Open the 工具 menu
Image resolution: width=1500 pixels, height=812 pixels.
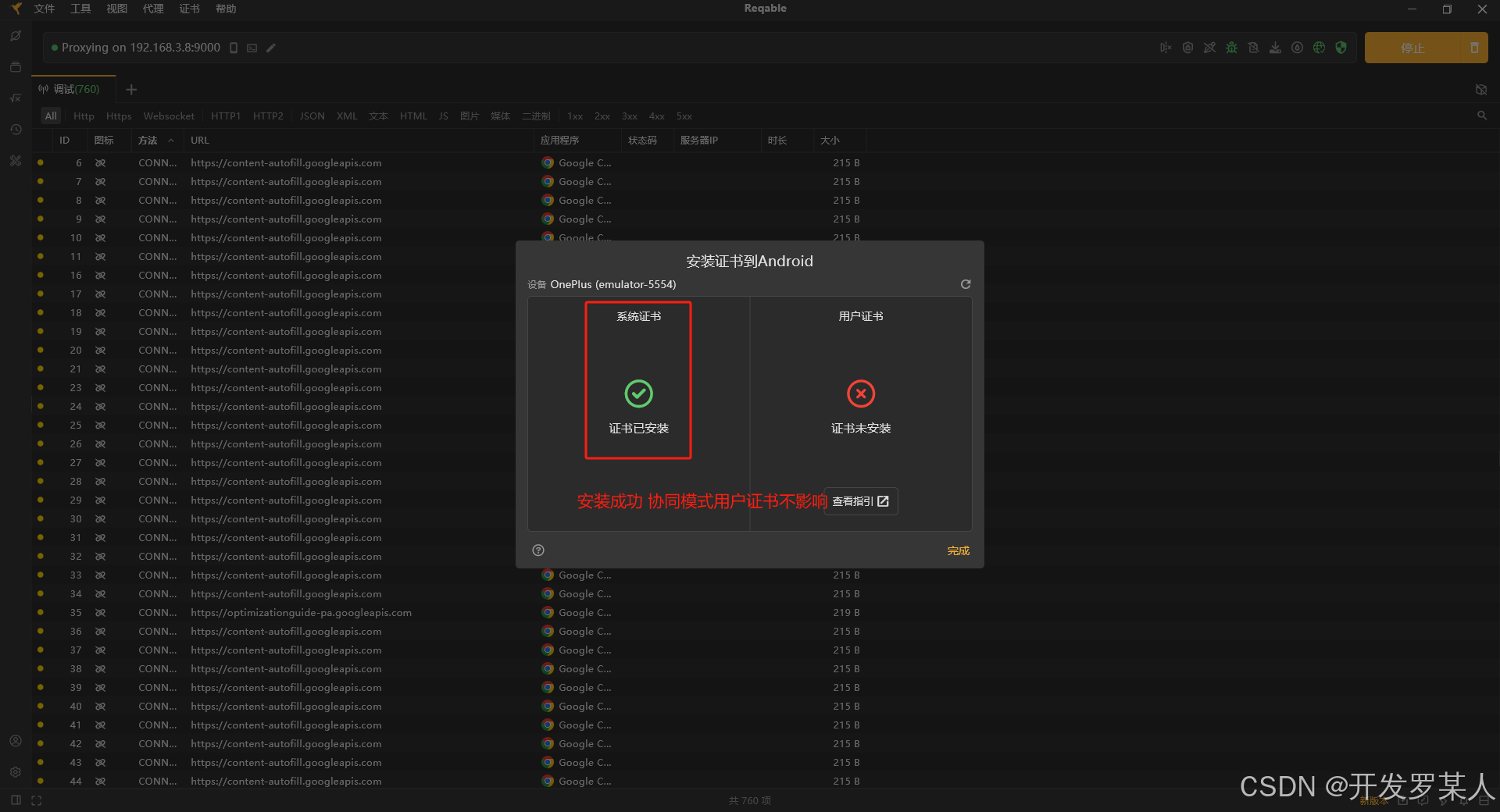(x=80, y=9)
